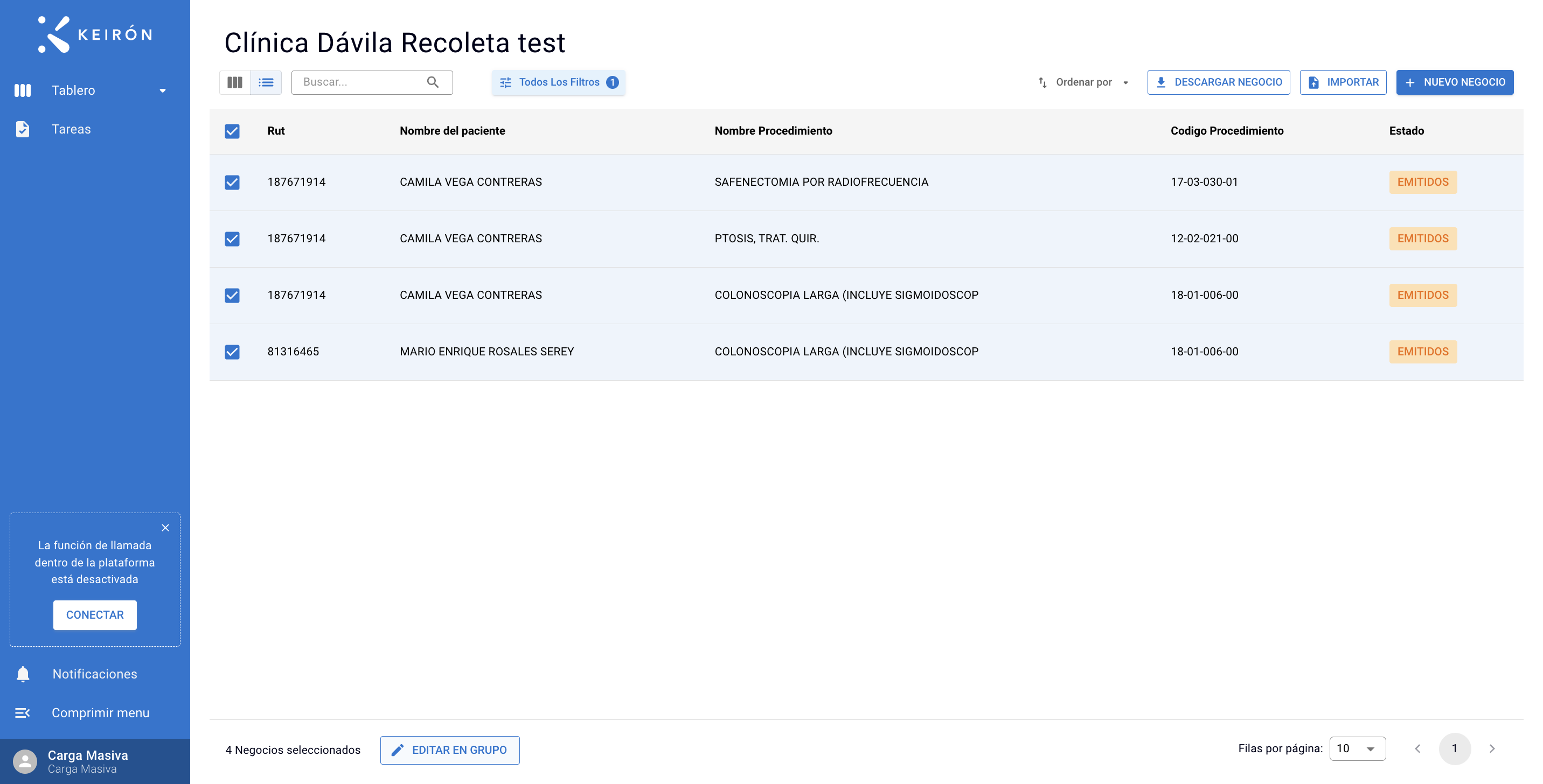The width and height of the screenshot is (1543, 784).
Task: Open the Carga Masiva profile
Action: [x=95, y=761]
